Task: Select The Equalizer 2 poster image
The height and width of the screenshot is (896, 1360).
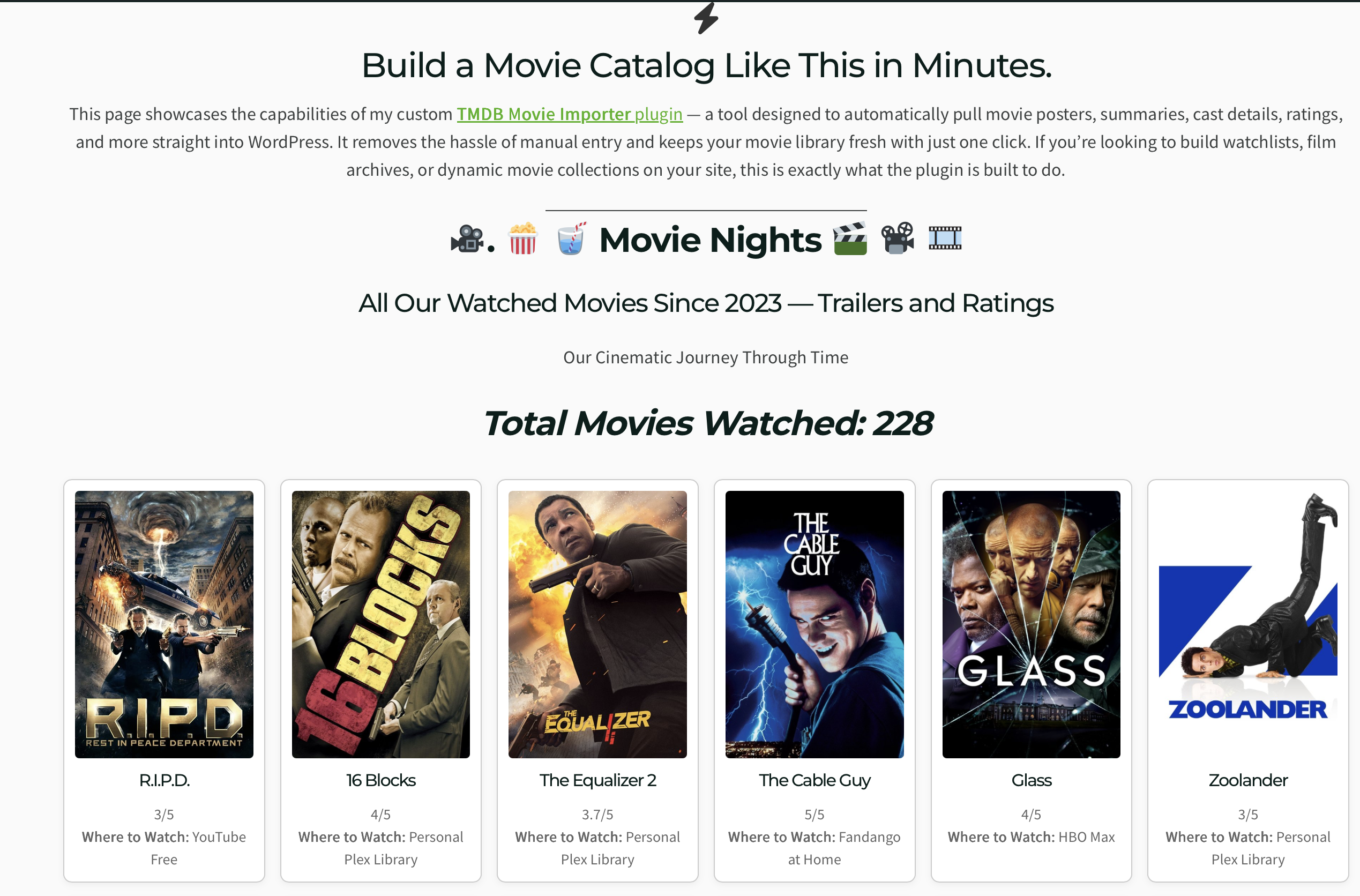Action: 597,624
